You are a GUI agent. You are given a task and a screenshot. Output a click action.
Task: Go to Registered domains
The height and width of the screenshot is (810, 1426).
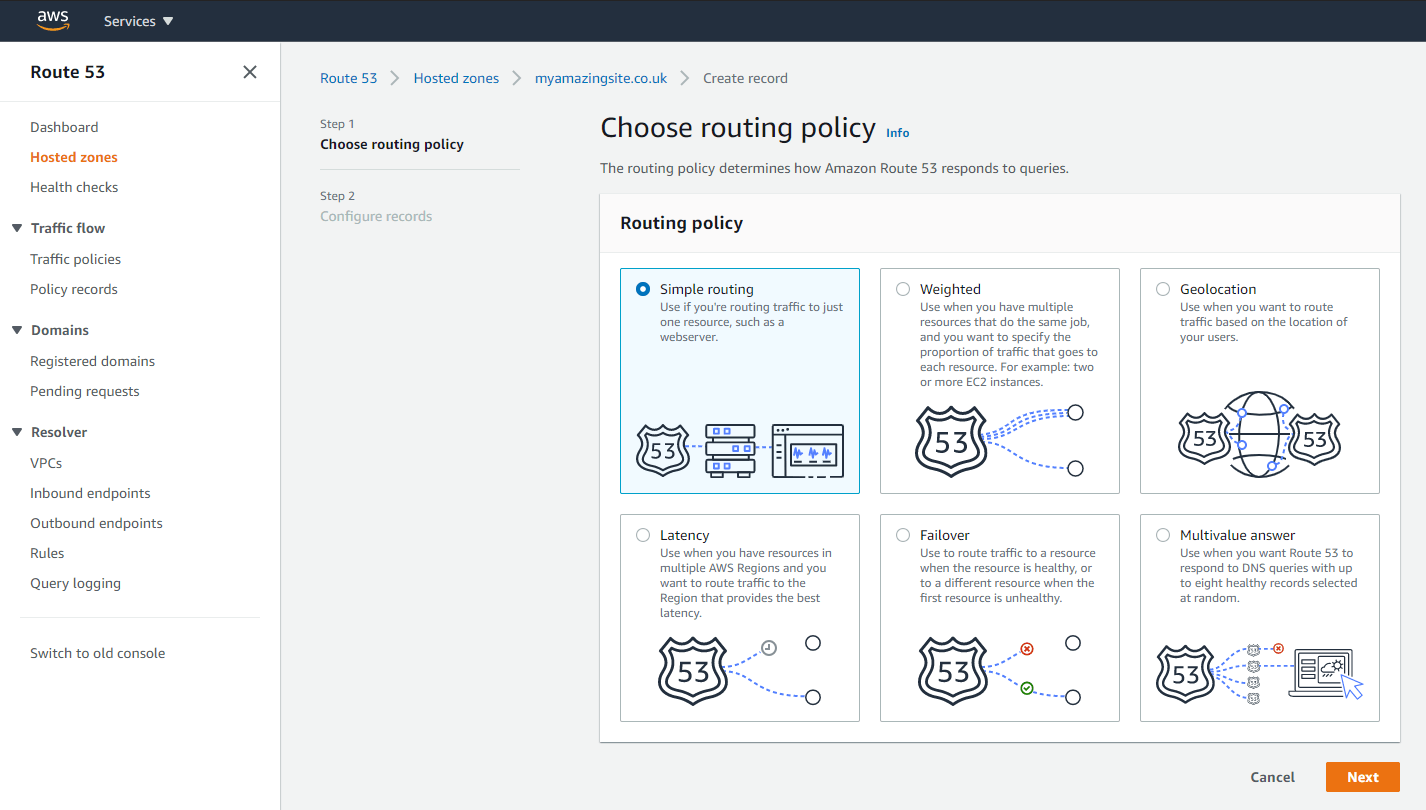point(93,361)
